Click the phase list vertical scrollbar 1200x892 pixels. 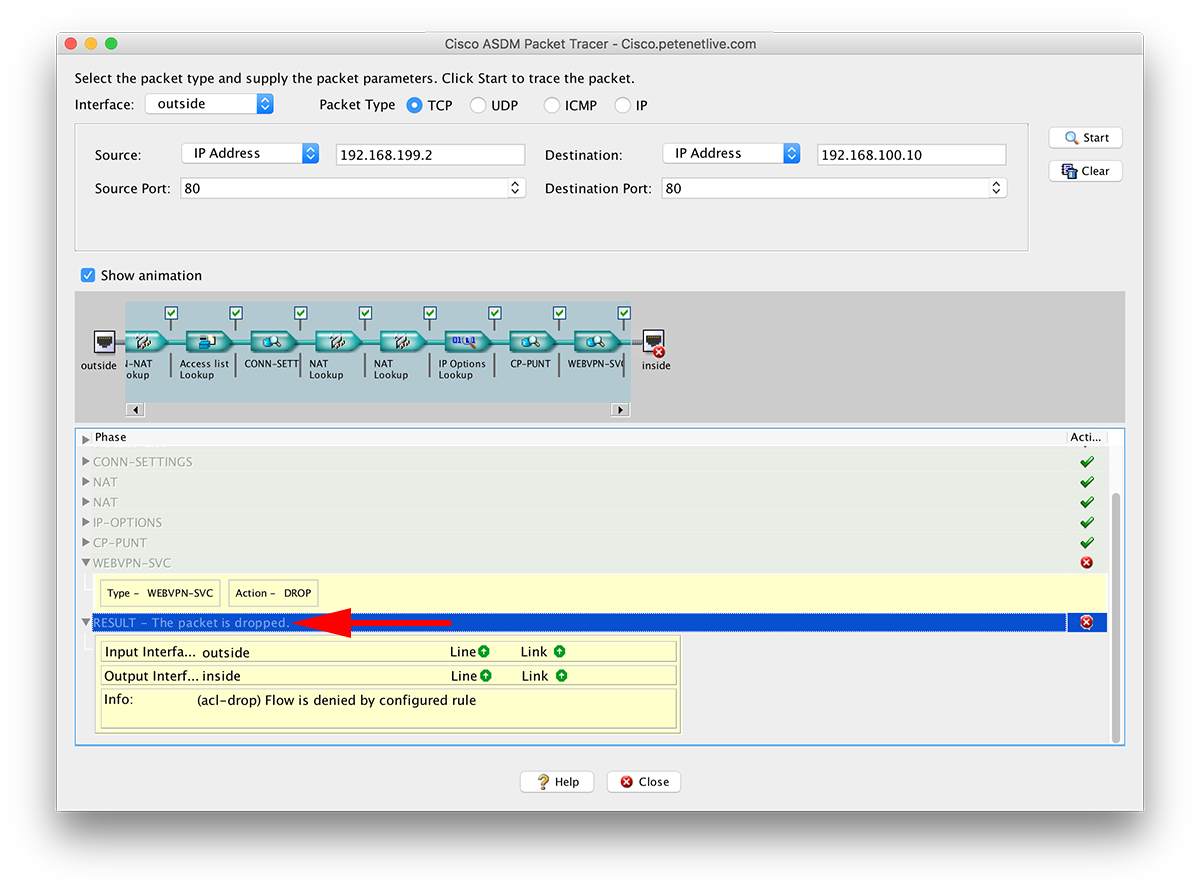click(1116, 617)
